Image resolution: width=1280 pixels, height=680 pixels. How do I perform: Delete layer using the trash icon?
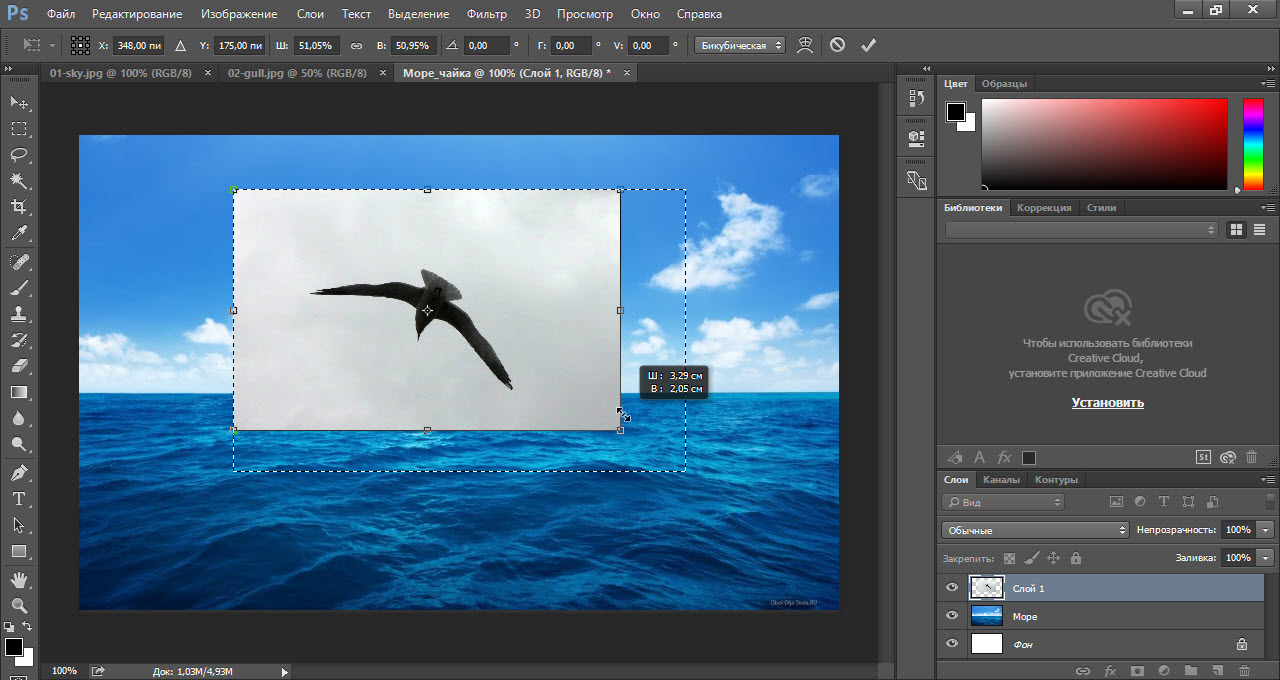click(x=1244, y=671)
